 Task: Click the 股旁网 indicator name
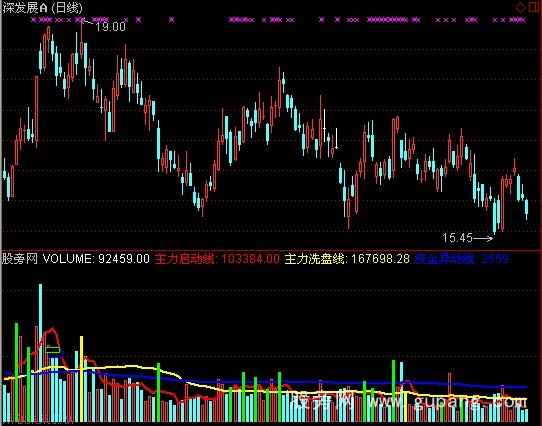pyautogui.click(x=19, y=258)
